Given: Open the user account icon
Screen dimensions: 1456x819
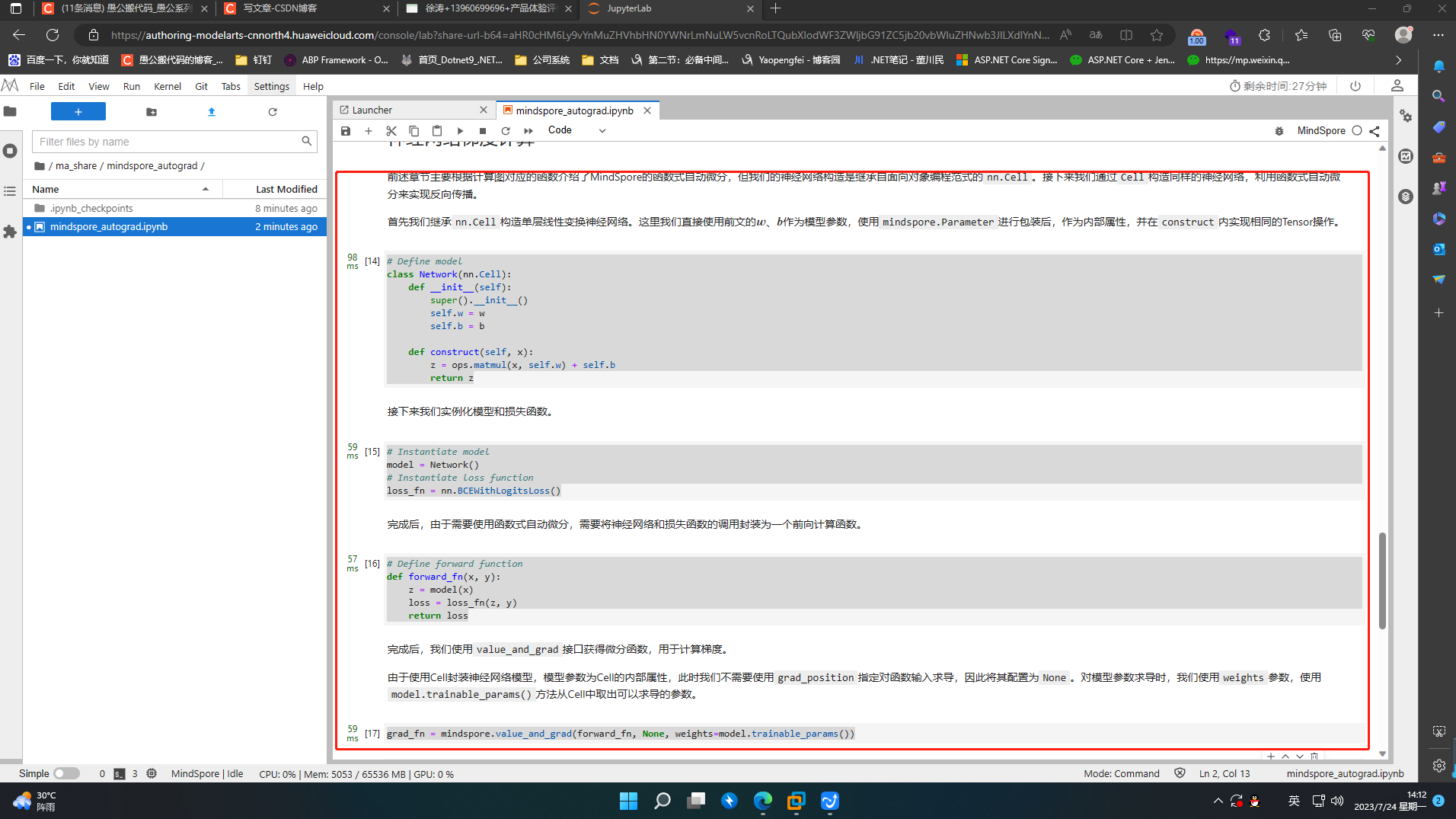Looking at the screenshot, I should 1397,86.
